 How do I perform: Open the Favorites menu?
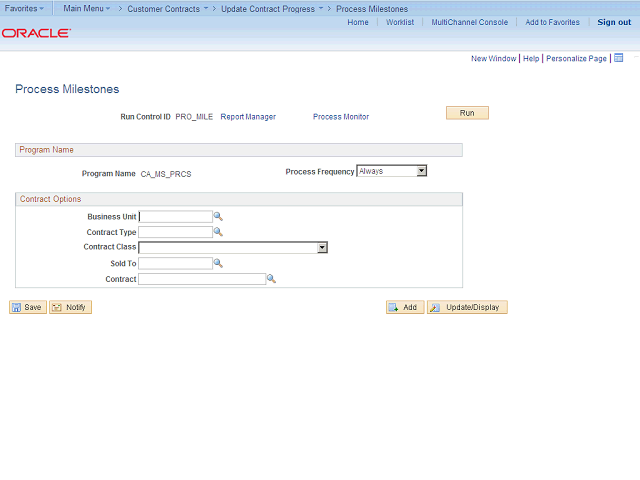24,8
